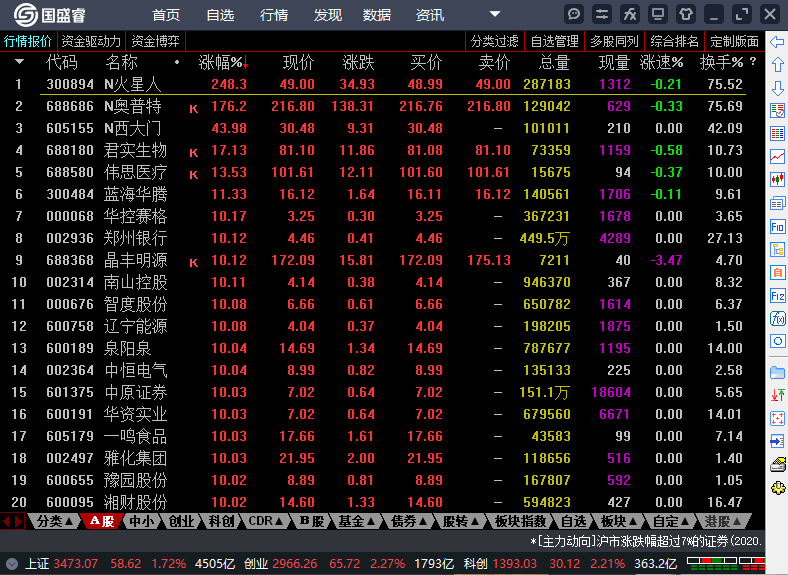Click the blue arrow-into-list icon
788x575 pixels.
tap(777, 441)
